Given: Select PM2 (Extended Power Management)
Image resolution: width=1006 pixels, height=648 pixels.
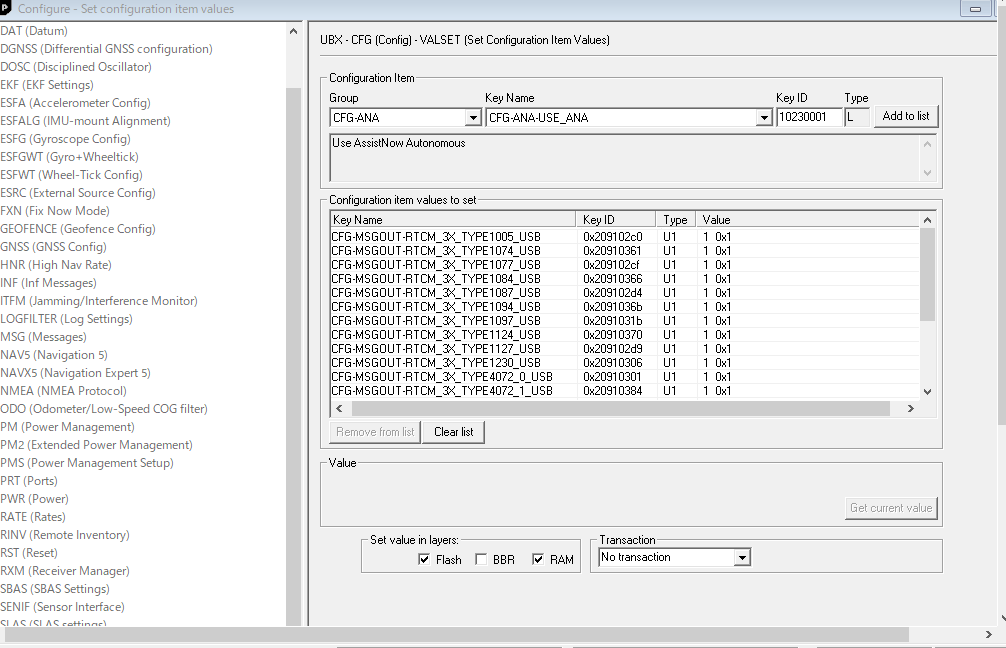Looking at the screenshot, I should 96,445.
